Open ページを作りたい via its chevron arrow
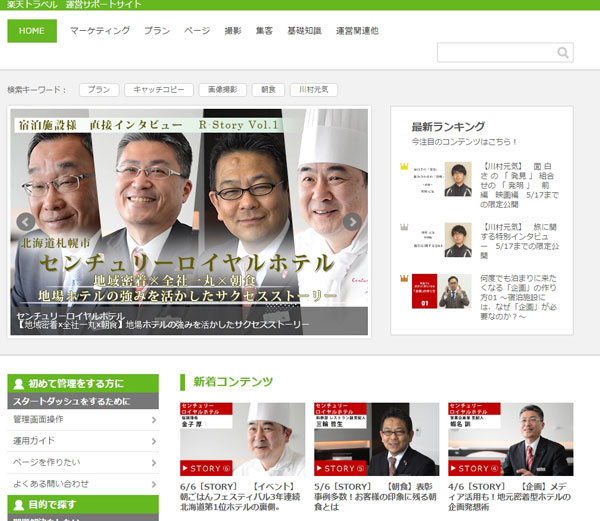The width and height of the screenshot is (600, 521). tap(154, 463)
